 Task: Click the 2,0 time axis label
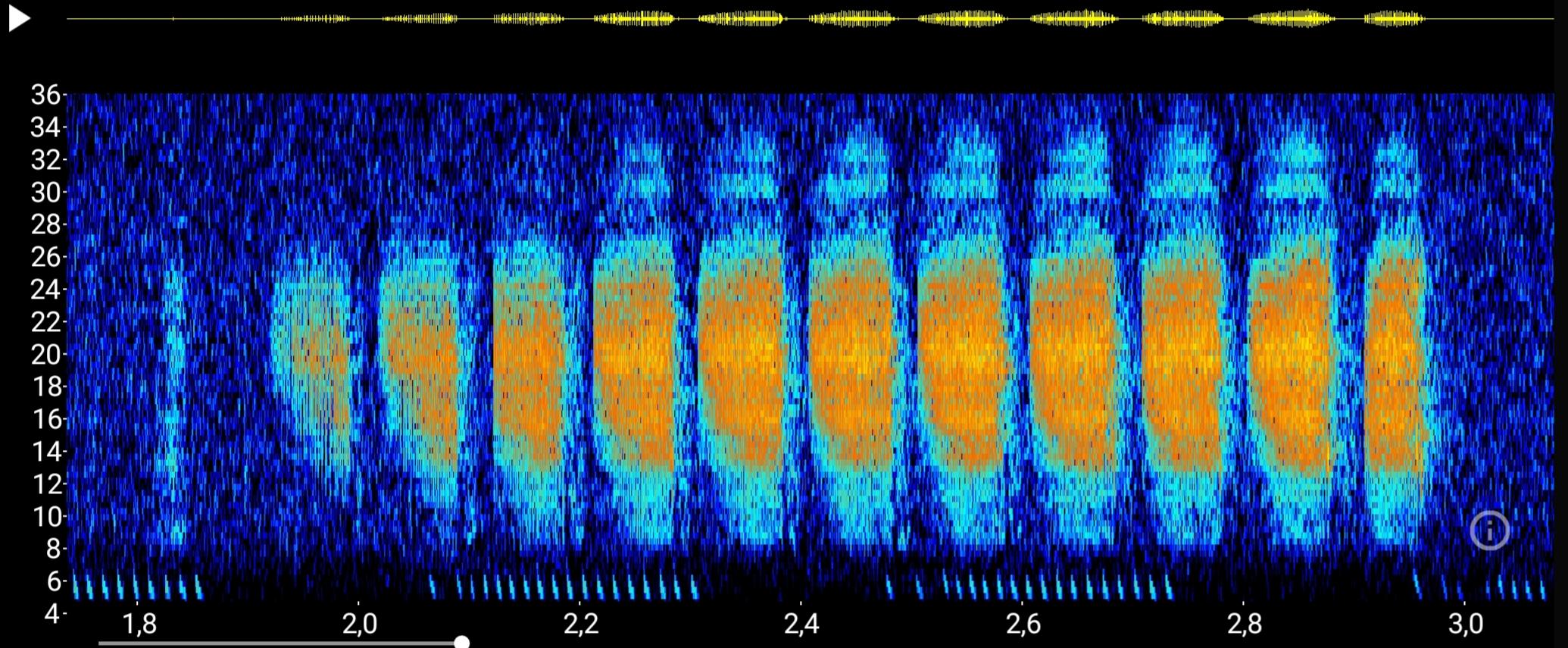point(359,624)
